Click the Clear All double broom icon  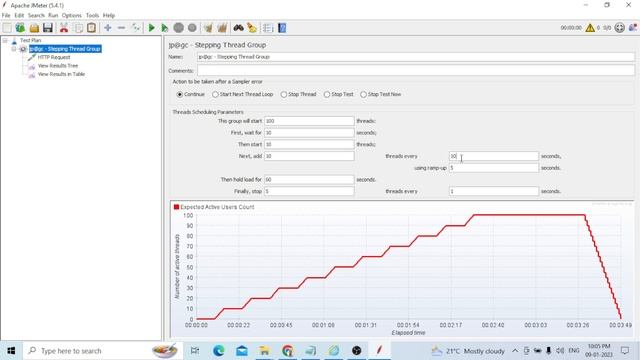[x=222, y=28]
